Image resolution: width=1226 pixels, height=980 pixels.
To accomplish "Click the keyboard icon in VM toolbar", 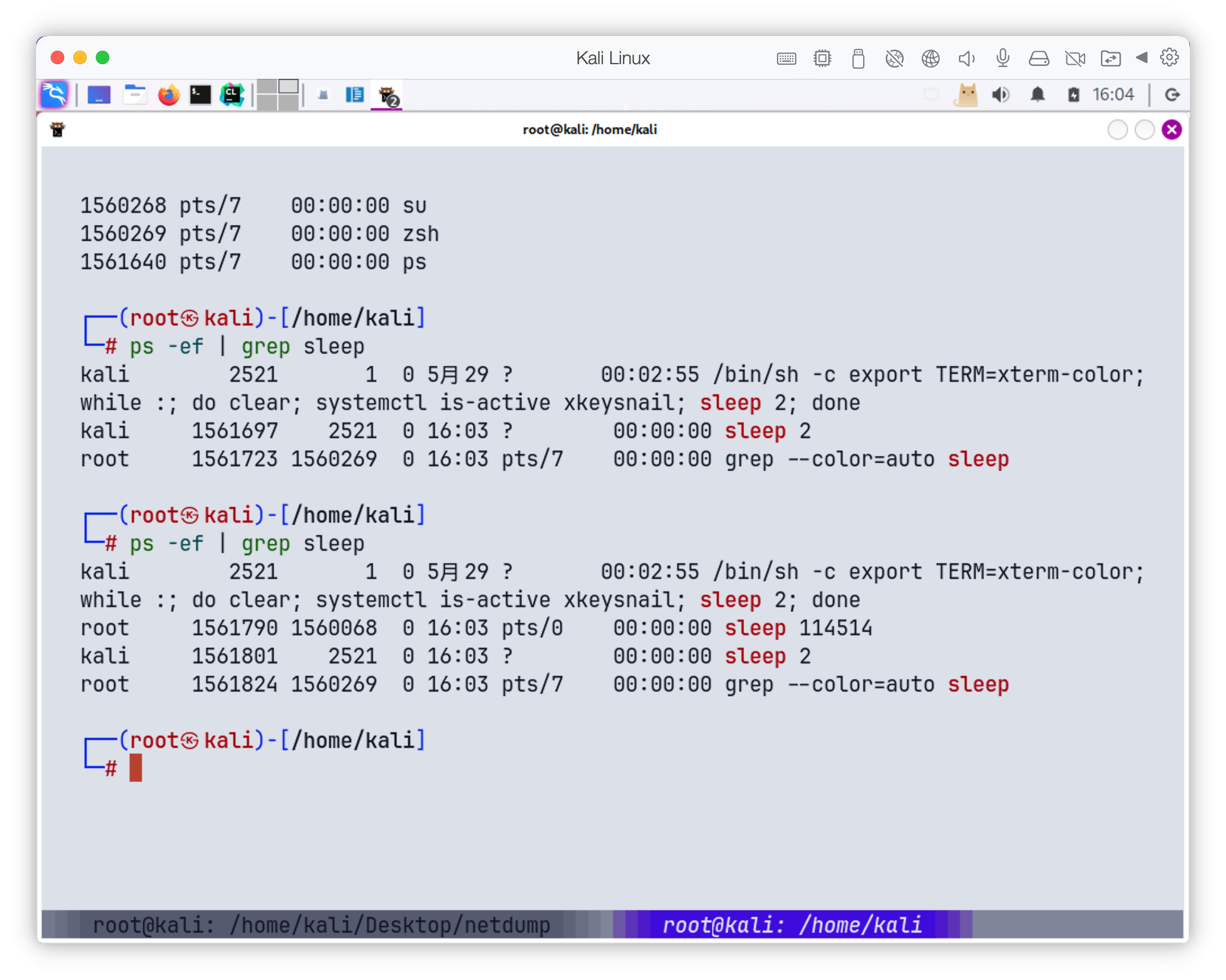I will pos(787,58).
